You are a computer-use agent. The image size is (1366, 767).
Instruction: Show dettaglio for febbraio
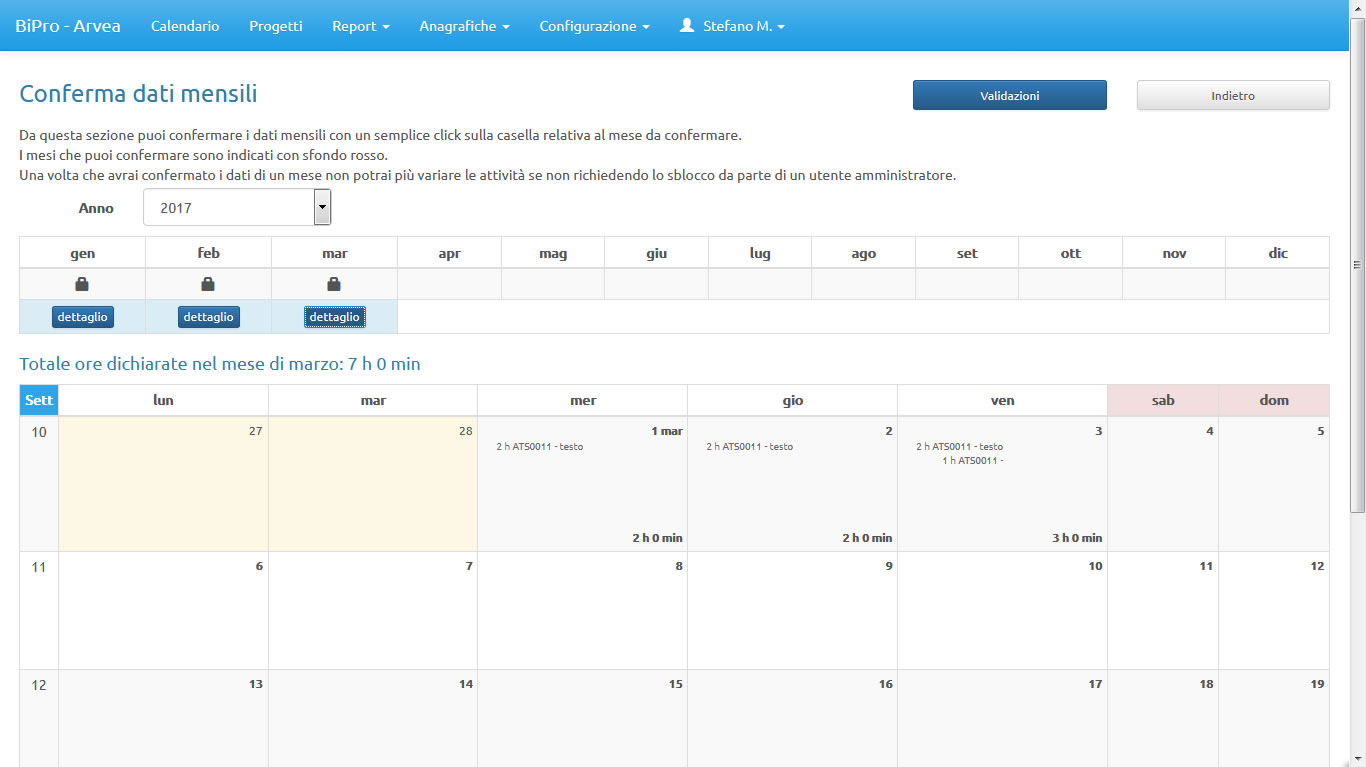(x=208, y=317)
